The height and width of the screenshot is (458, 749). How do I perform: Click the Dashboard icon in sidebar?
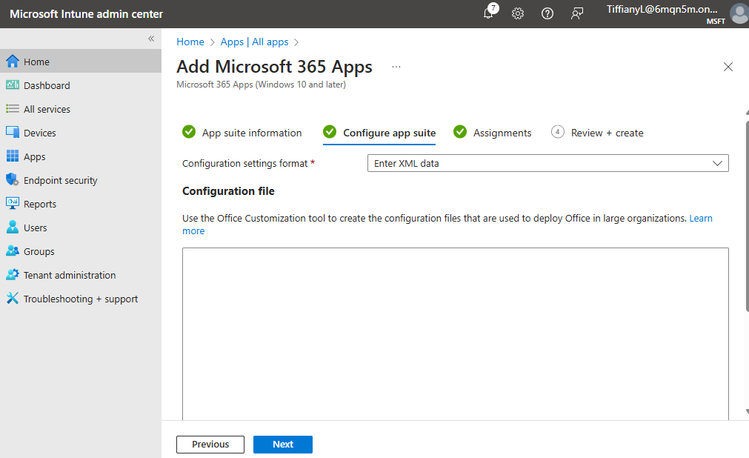click(x=12, y=85)
